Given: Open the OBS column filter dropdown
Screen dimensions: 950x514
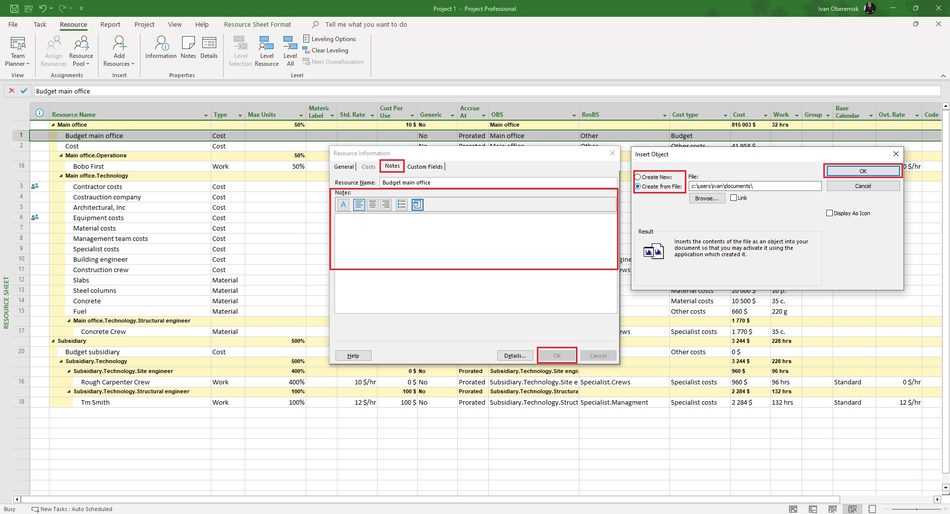Looking at the screenshot, I should (x=574, y=115).
